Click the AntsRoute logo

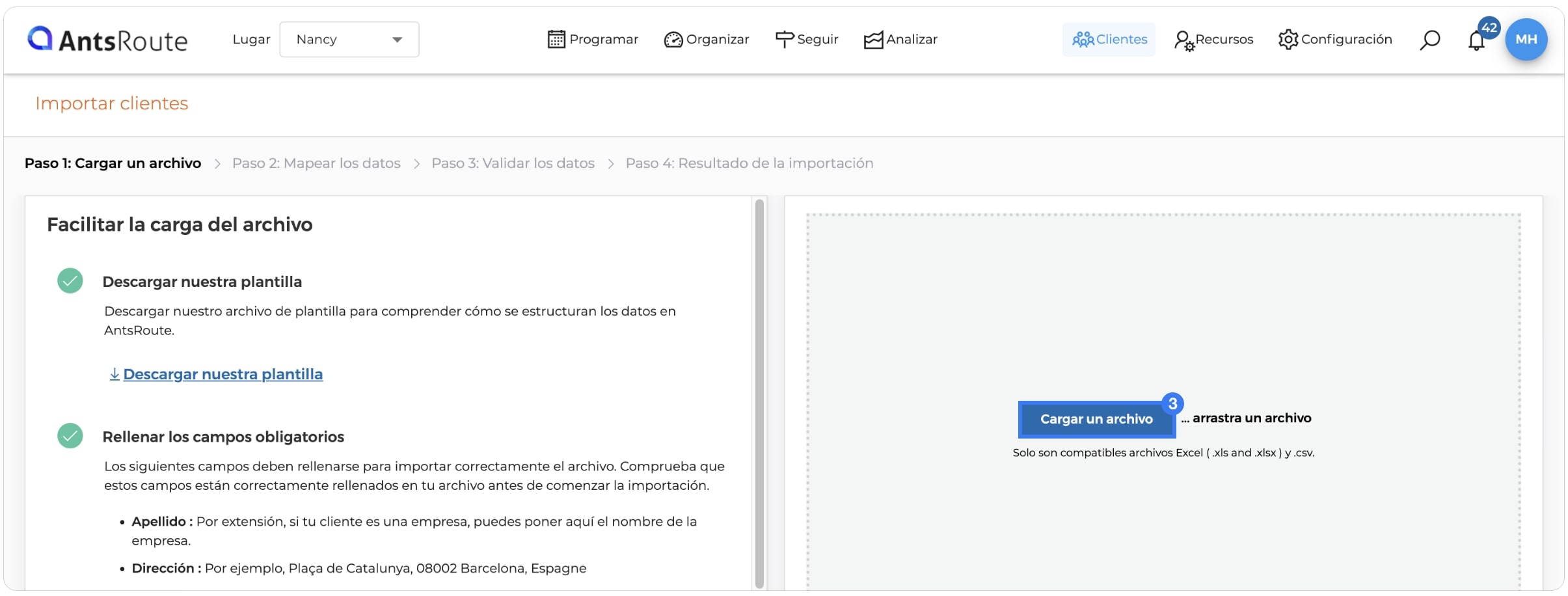click(107, 40)
